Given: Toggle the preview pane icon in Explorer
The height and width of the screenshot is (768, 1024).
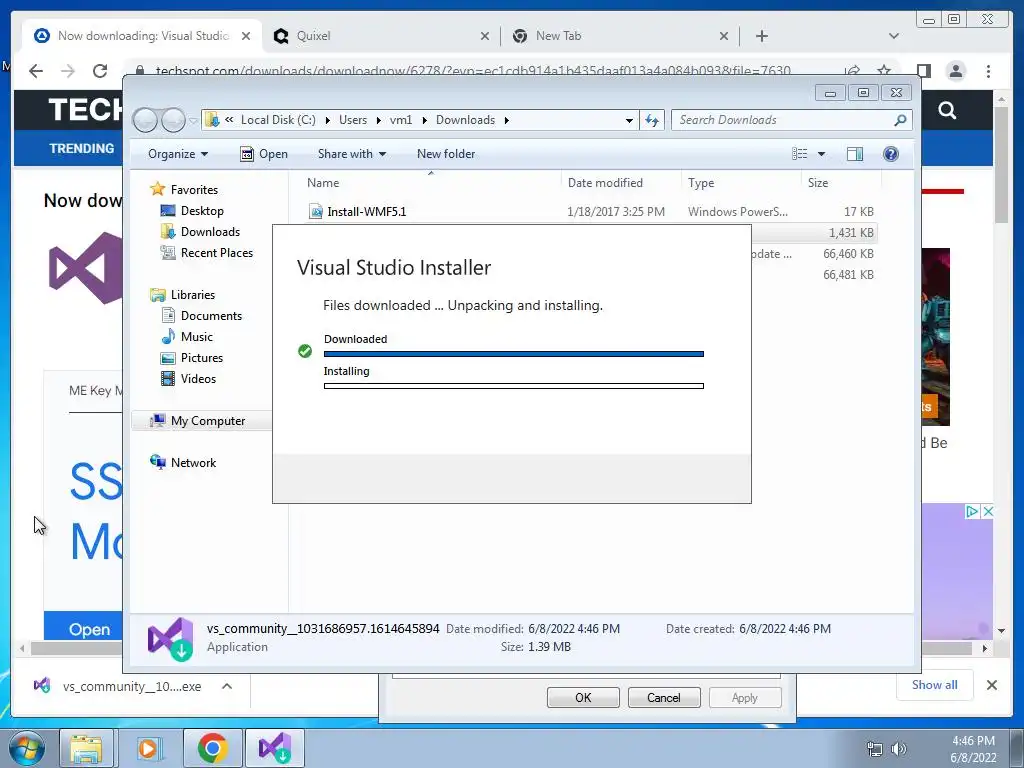Looking at the screenshot, I should coord(855,154).
